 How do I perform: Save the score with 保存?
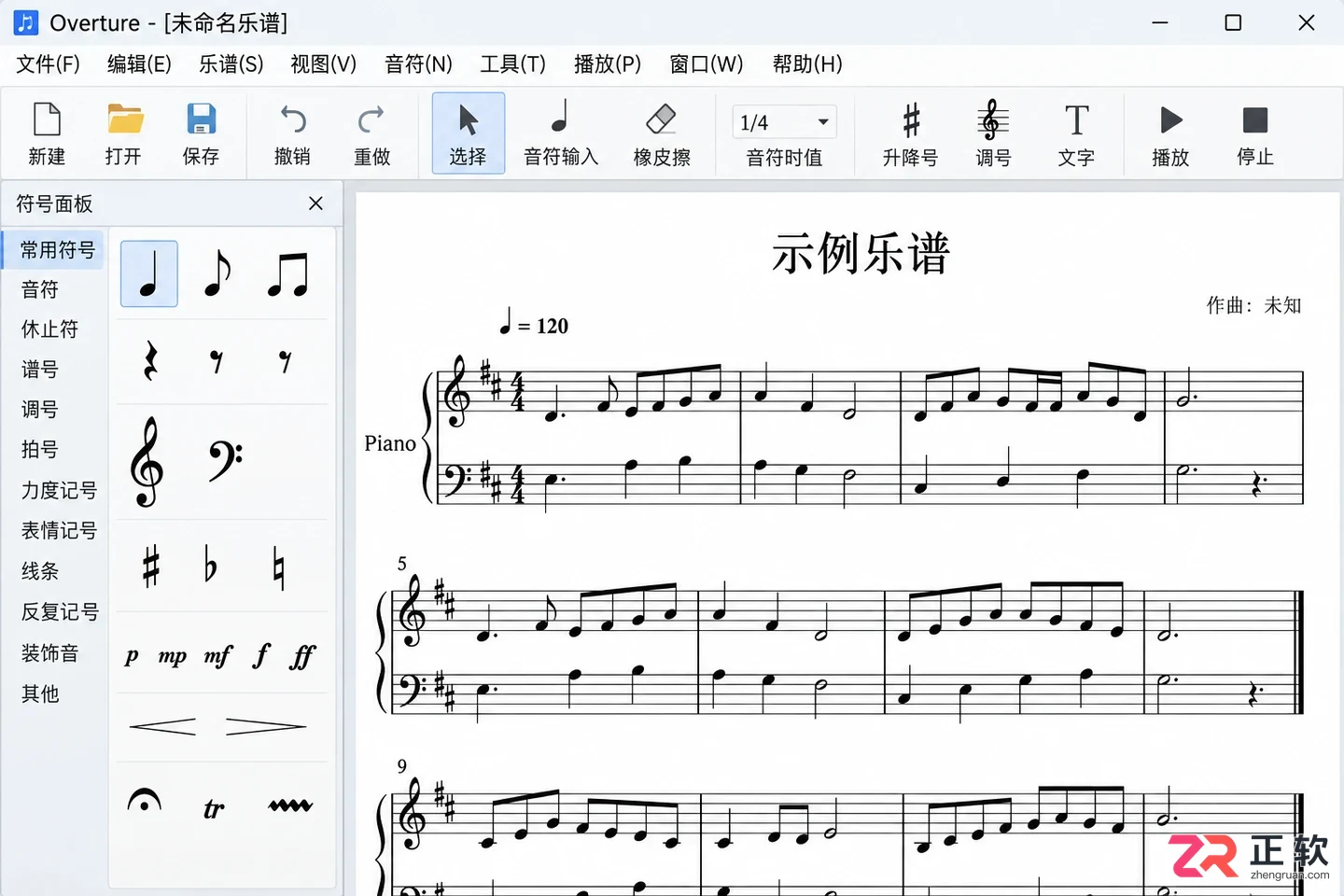[201, 134]
